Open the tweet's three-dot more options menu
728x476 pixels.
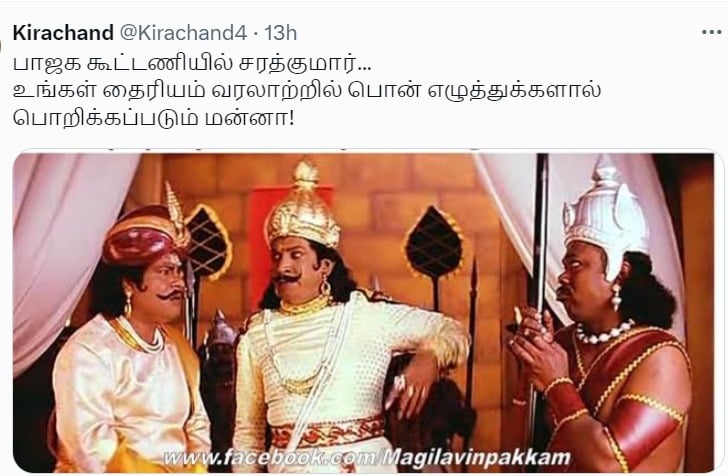pos(711,33)
